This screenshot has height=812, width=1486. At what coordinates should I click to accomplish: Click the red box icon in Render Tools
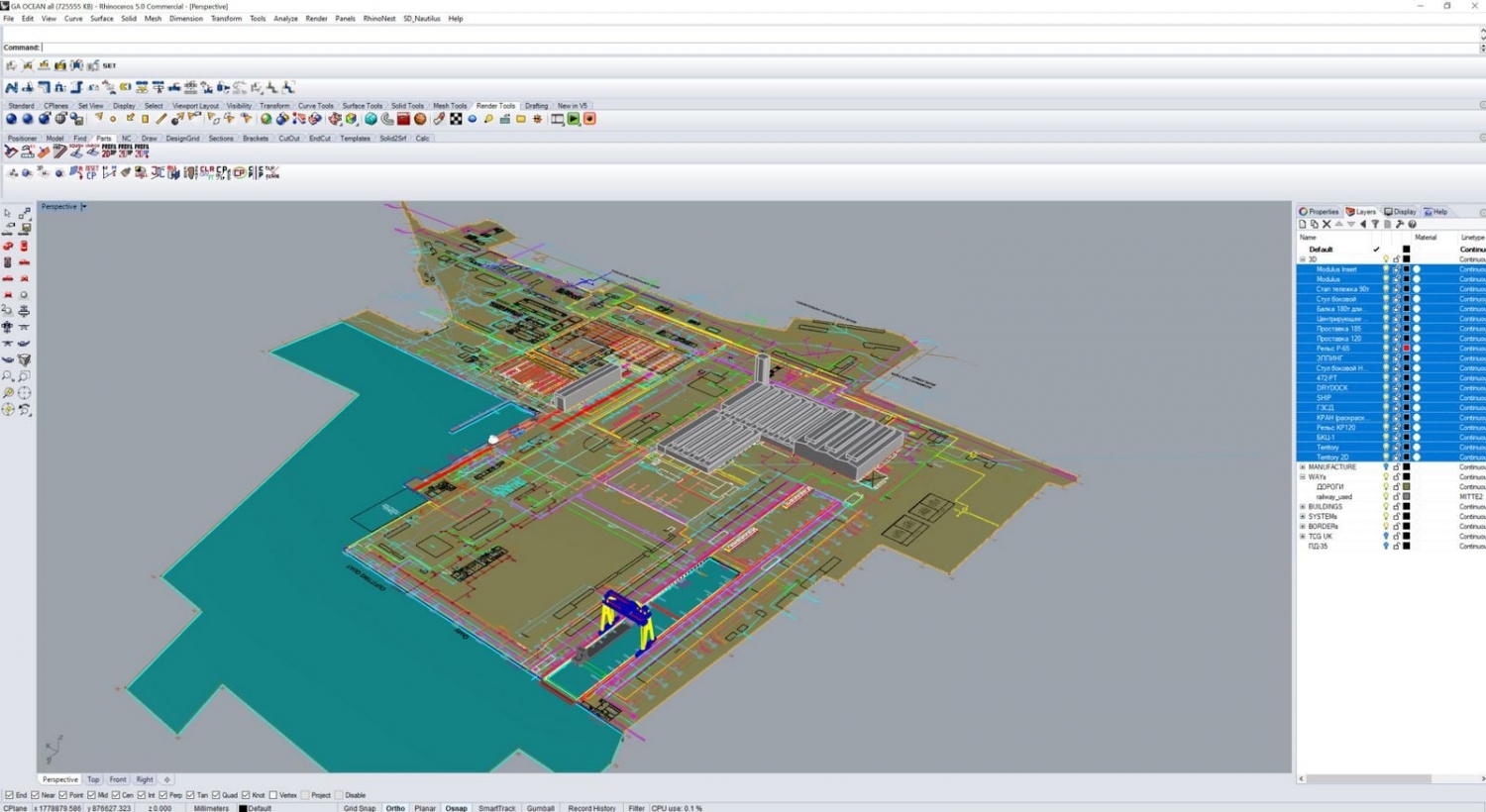(x=403, y=119)
